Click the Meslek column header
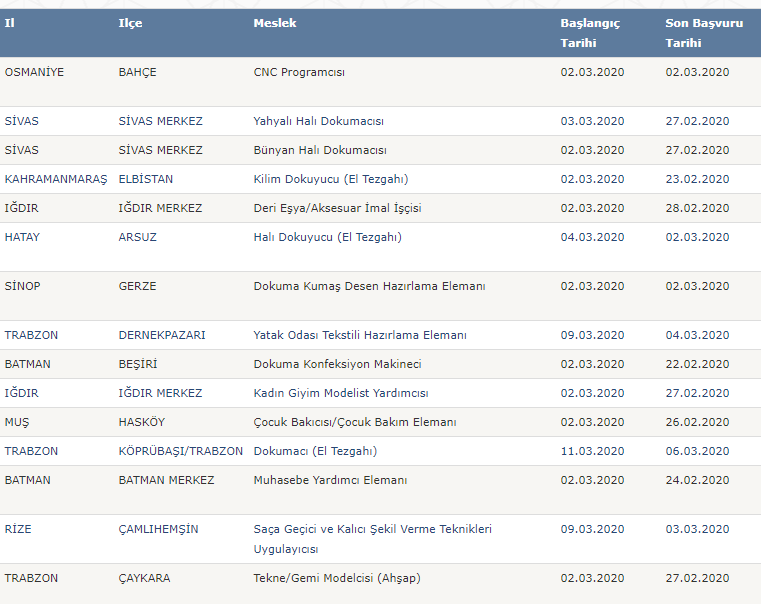 point(275,23)
